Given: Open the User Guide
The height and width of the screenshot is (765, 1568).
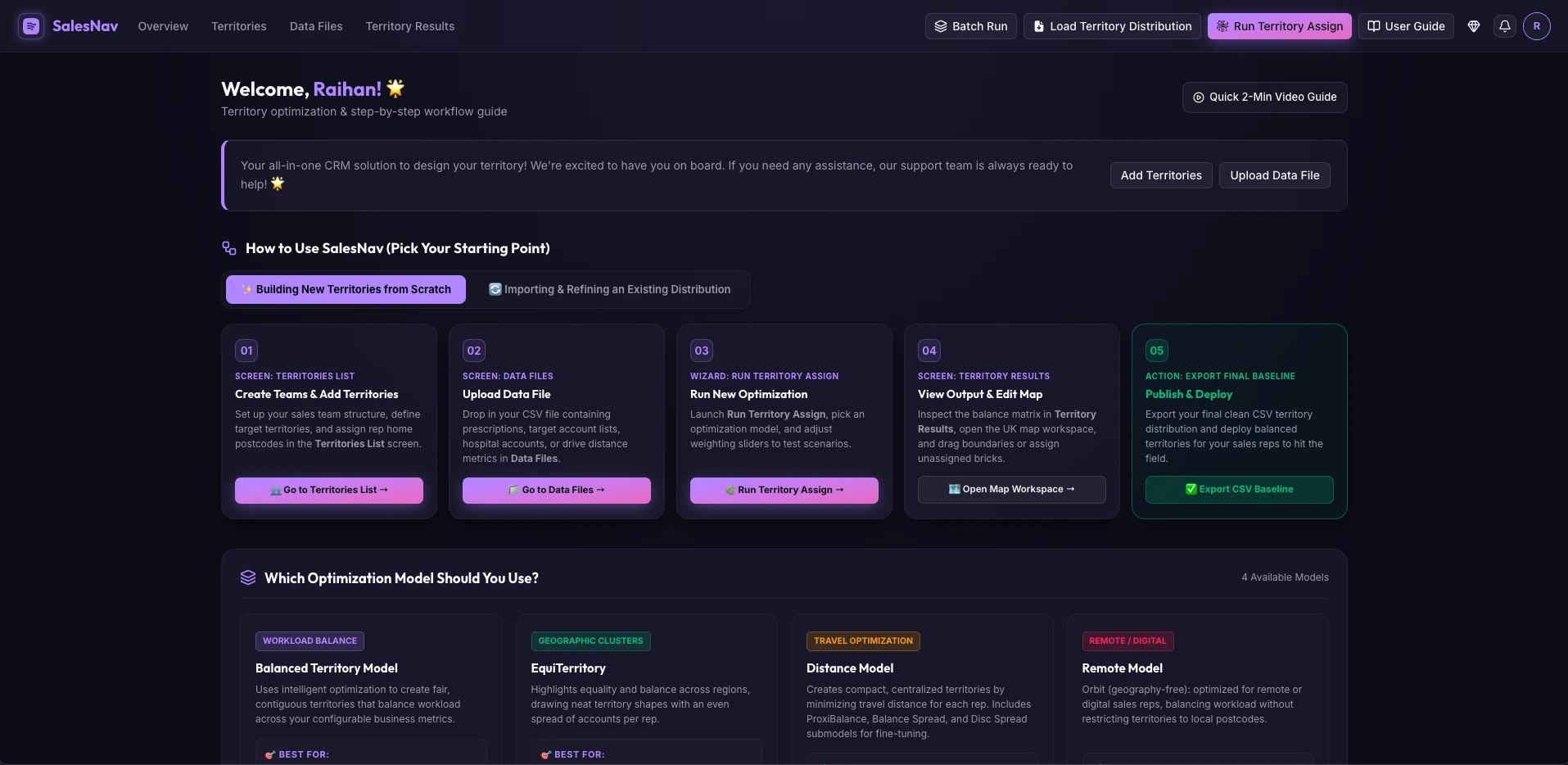Looking at the screenshot, I should 1406,26.
